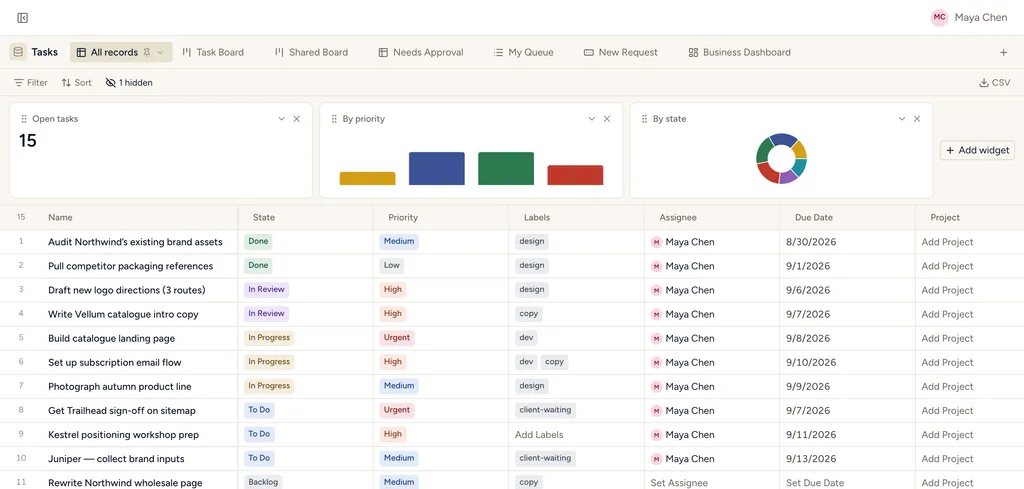Sort by the Name column header

tap(60, 217)
